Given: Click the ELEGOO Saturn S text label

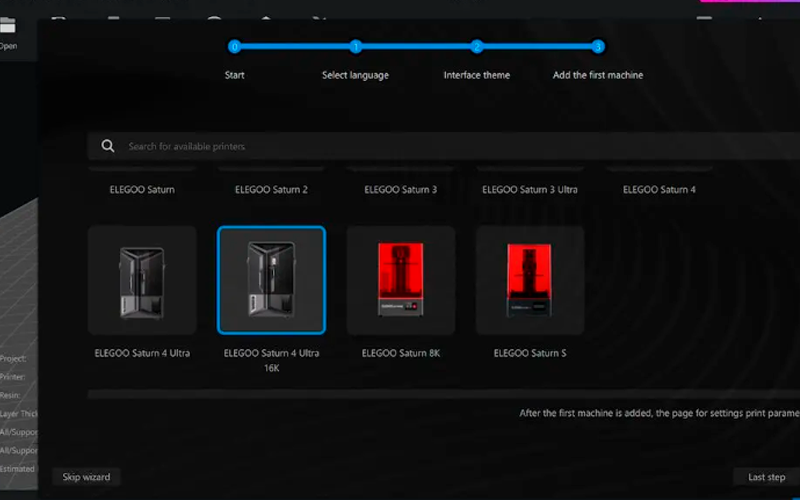Looking at the screenshot, I should (530, 353).
